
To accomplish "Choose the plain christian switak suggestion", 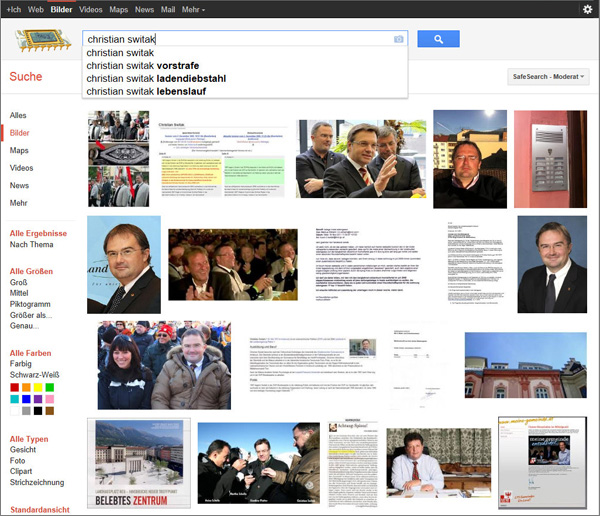I will (x=245, y=53).
